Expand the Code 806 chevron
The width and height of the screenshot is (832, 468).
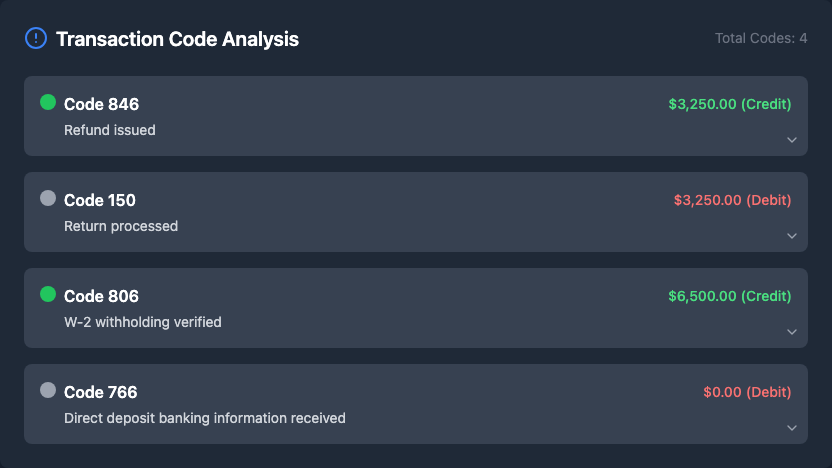pyautogui.click(x=791, y=332)
